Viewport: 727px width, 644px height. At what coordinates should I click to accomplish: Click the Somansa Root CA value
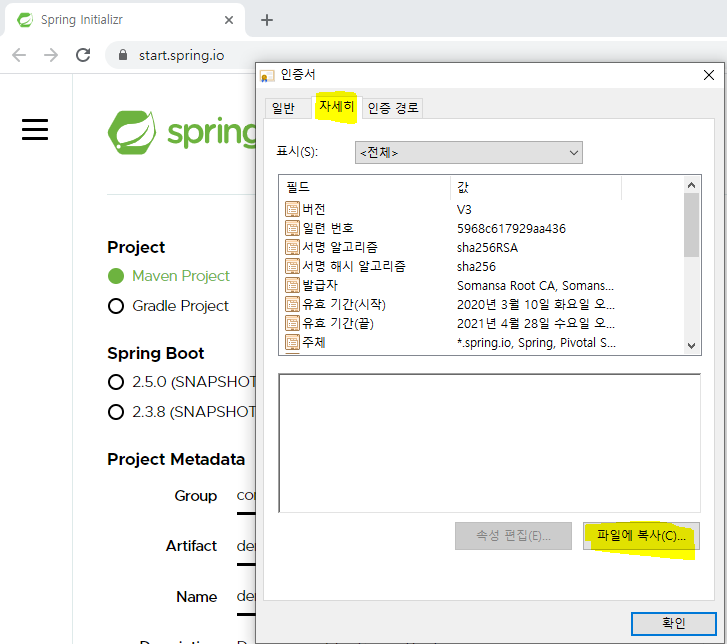pos(536,286)
